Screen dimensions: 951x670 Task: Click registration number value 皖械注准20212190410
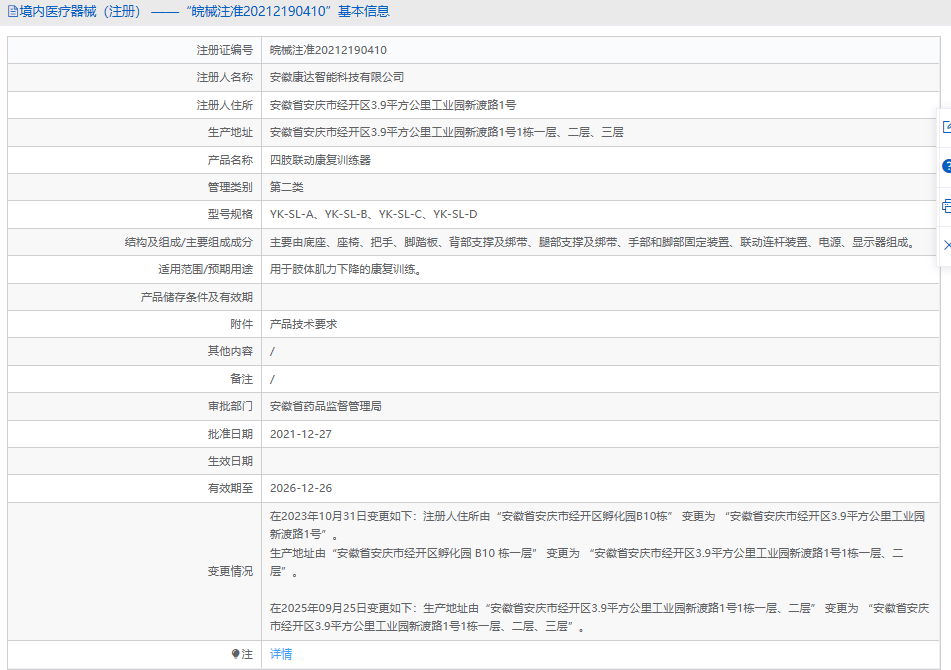328,50
